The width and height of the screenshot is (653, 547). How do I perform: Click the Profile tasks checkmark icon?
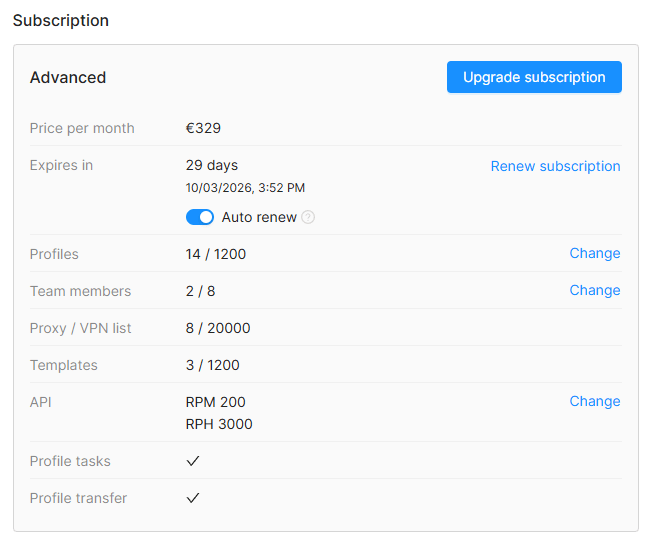pos(193,461)
